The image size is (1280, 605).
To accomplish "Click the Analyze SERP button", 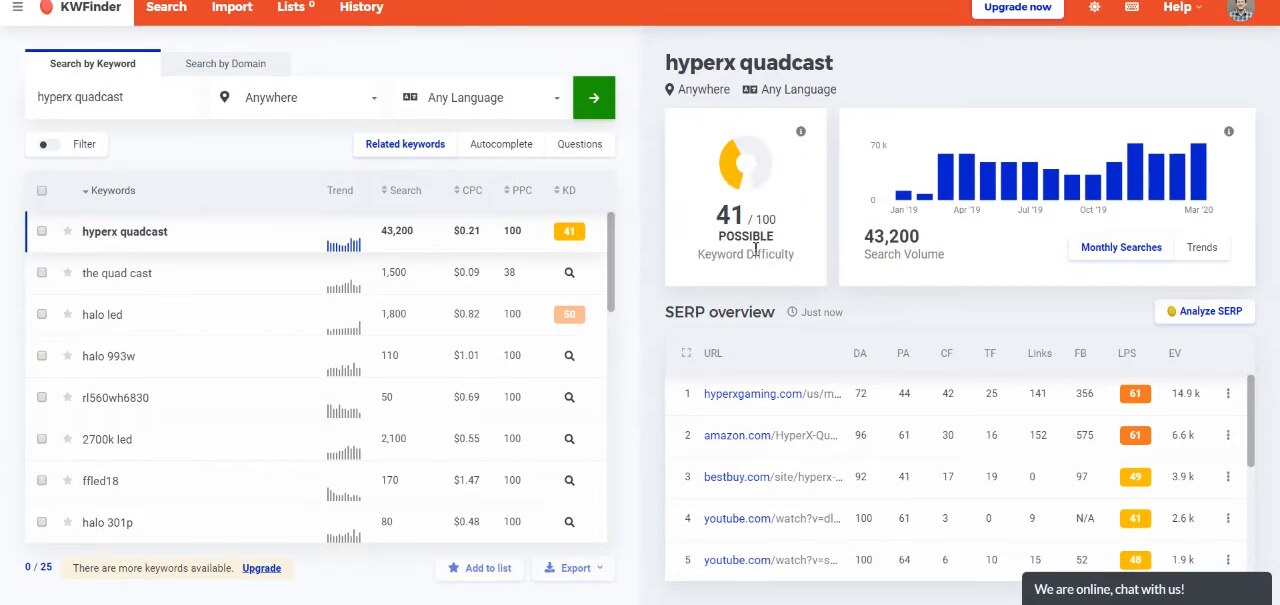I will tap(1204, 311).
